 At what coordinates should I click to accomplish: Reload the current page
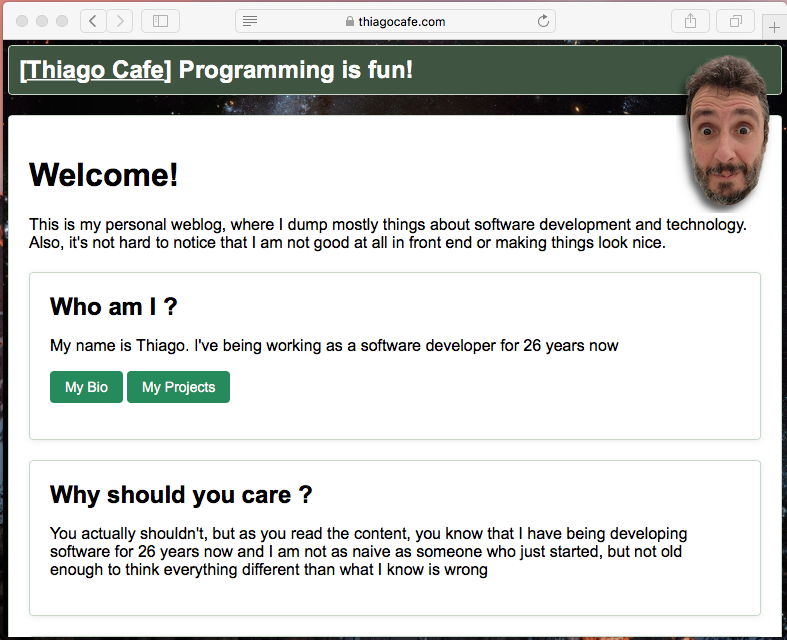pyautogui.click(x=543, y=21)
